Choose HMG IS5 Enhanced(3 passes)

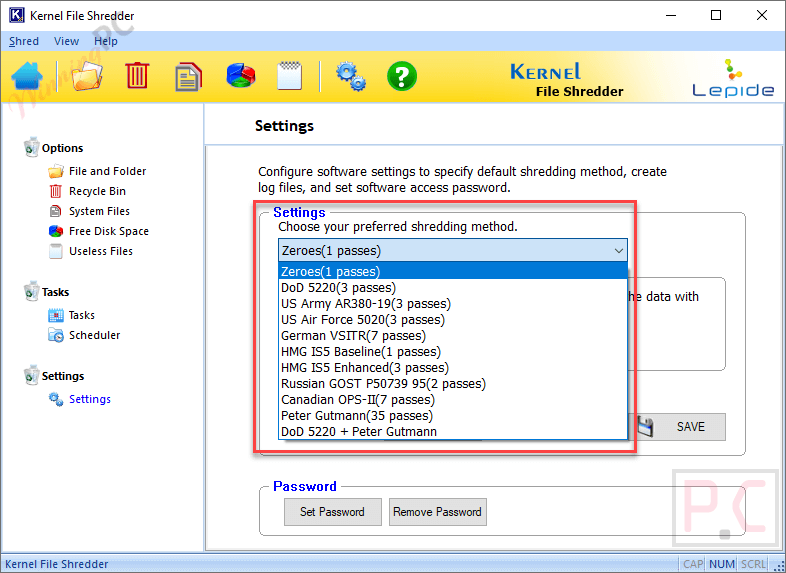pyautogui.click(x=453, y=368)
